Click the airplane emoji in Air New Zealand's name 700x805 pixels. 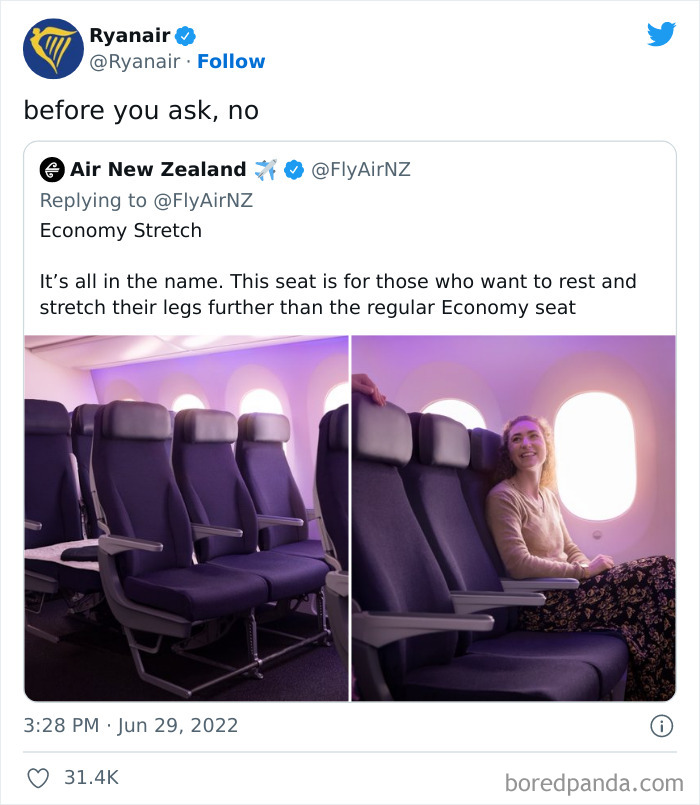point(266,168)
